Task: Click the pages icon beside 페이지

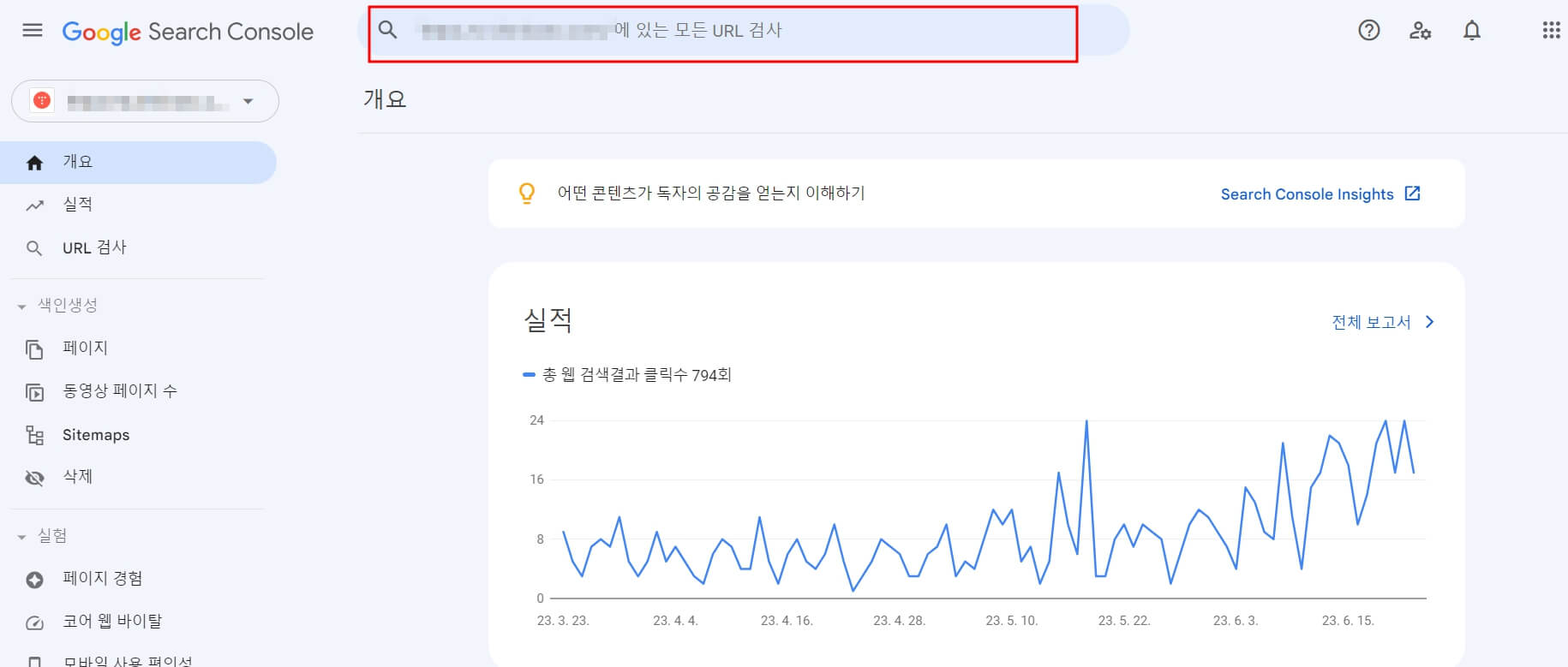Action: 34,349
